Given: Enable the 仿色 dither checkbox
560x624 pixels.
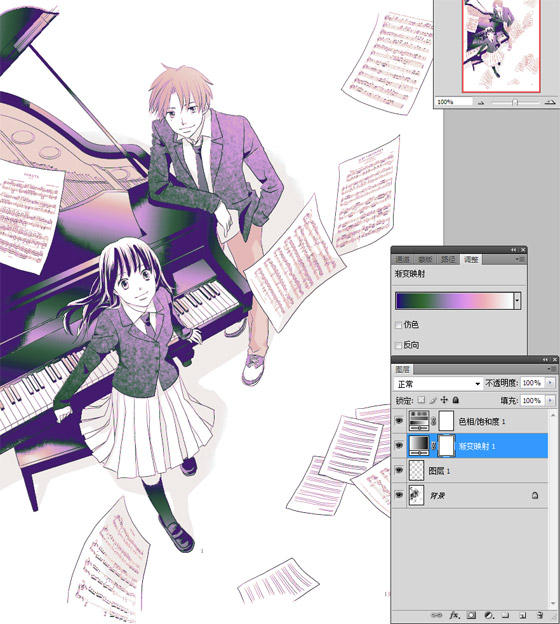Looking at the screenshot, I should pos(398,325).
